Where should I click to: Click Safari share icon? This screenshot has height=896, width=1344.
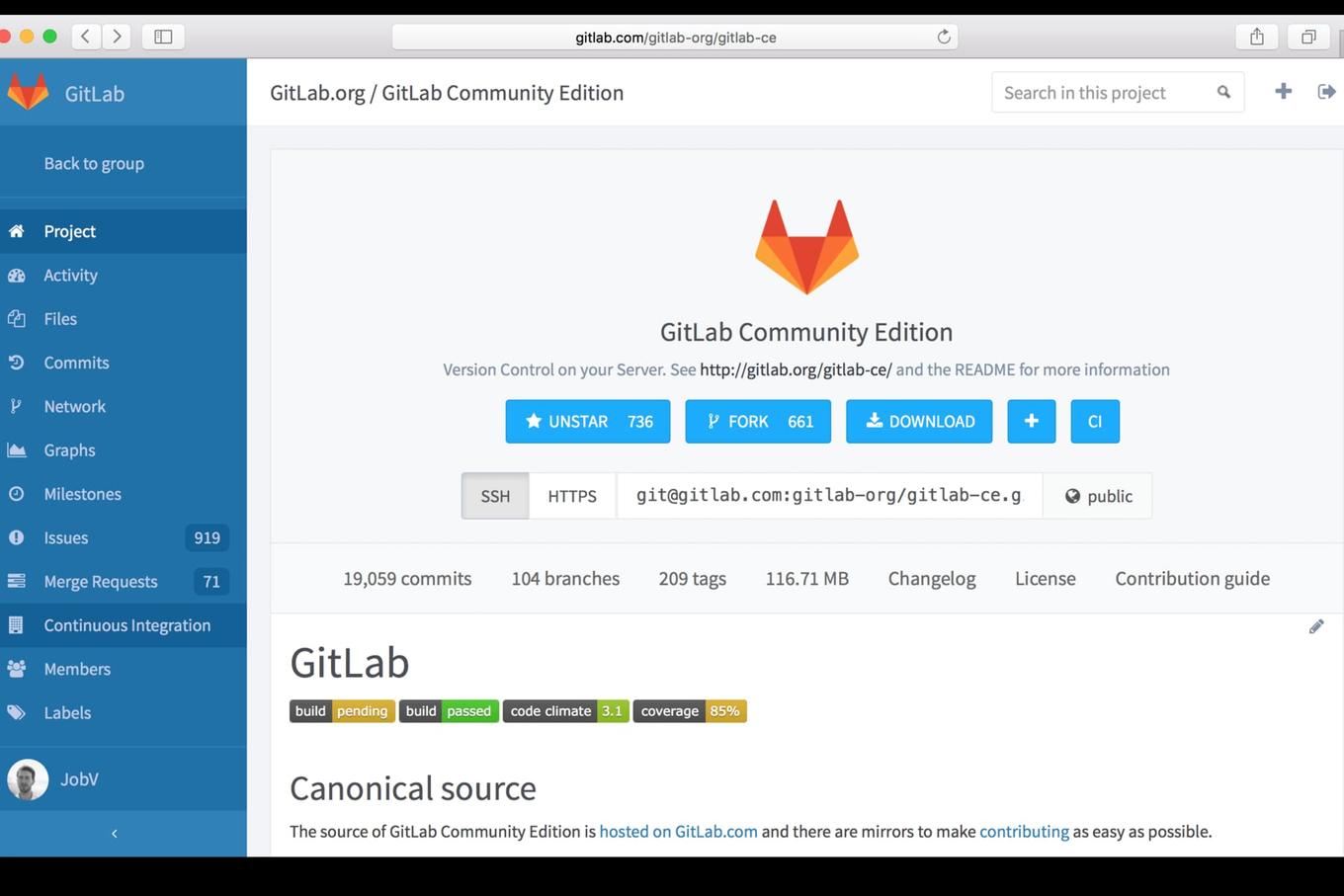click(x=1257, y=37)
